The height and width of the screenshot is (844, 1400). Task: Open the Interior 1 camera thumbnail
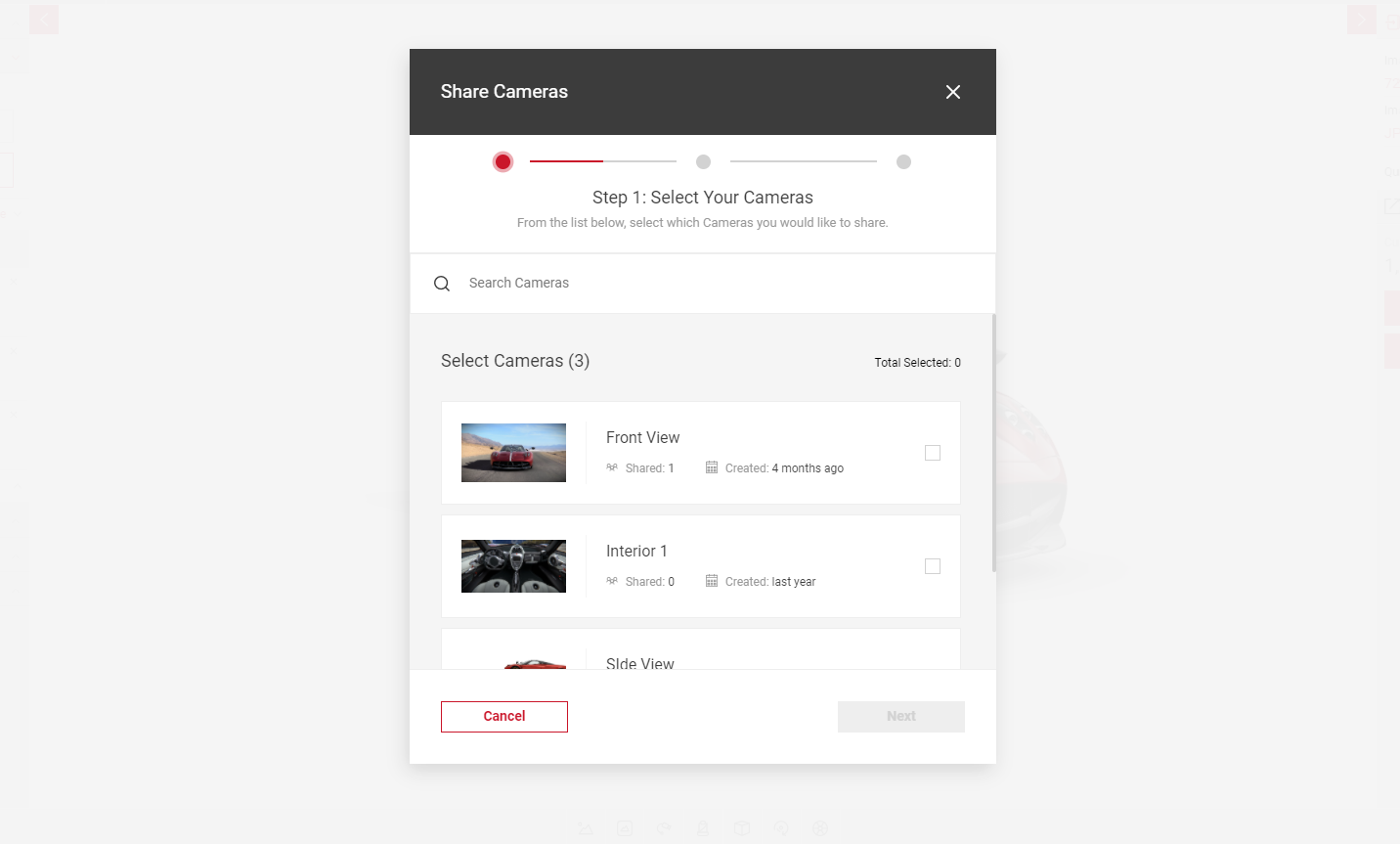513,566
